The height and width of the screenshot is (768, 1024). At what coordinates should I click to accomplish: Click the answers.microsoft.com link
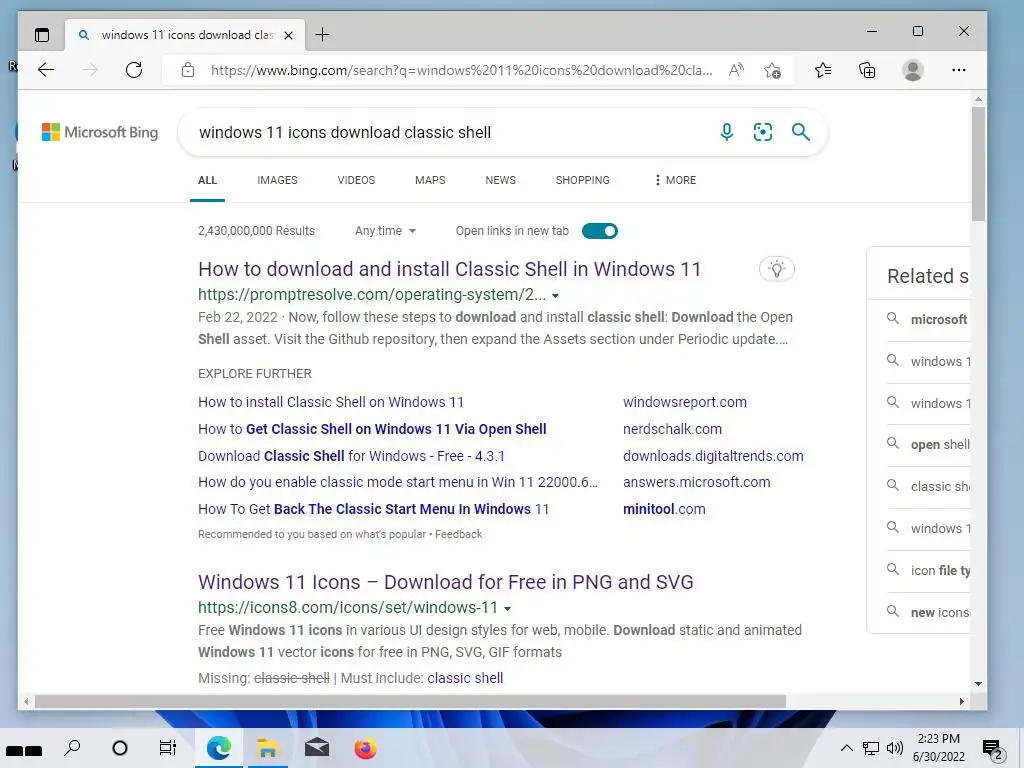click(696, 482)
